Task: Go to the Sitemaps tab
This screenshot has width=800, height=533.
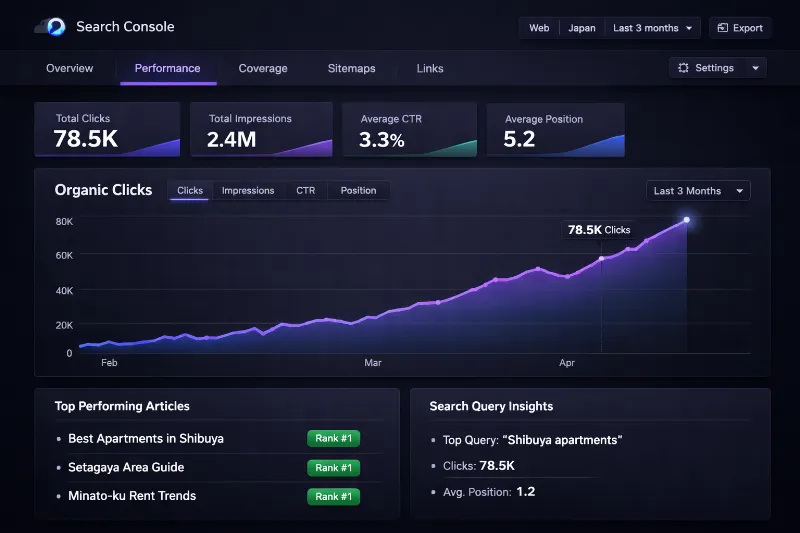Action: [352, 68]
